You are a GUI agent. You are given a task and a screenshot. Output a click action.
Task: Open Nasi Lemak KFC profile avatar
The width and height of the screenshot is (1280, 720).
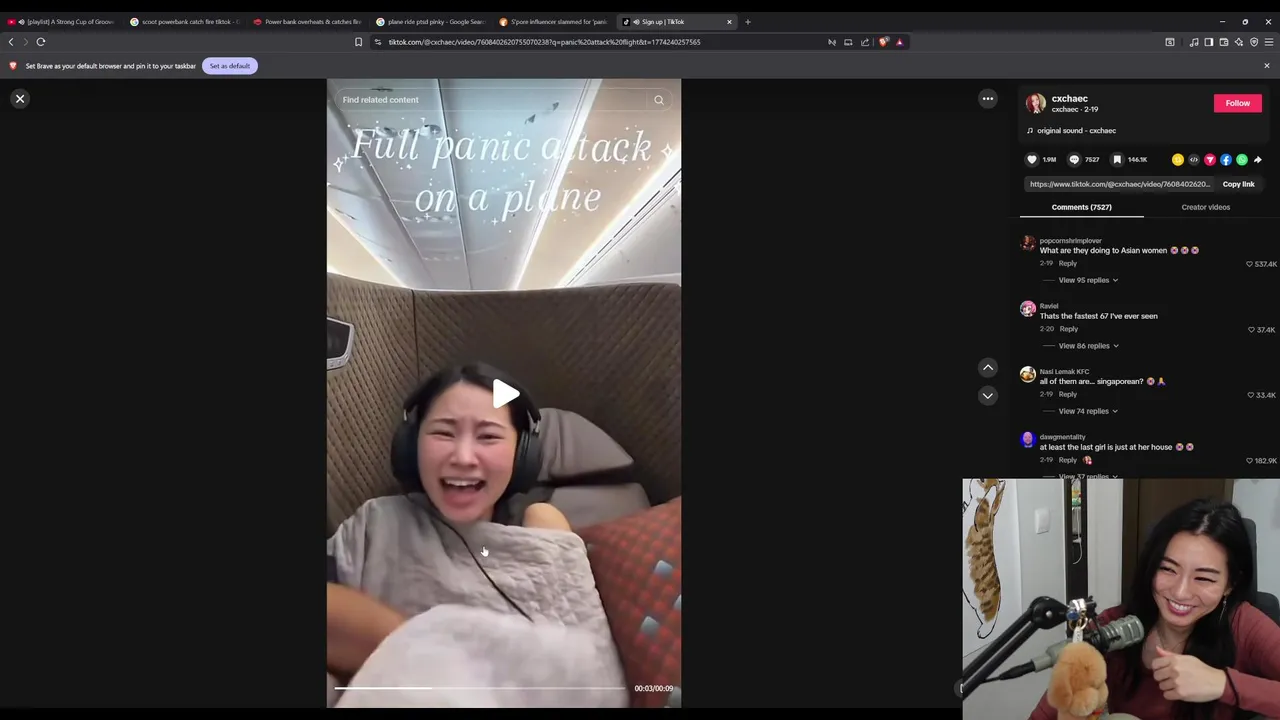[1028, 374]
